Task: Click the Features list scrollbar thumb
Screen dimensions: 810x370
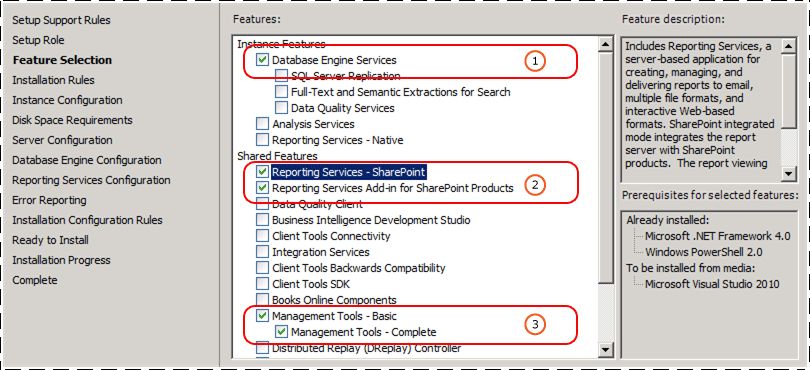Action: point(605,167)
